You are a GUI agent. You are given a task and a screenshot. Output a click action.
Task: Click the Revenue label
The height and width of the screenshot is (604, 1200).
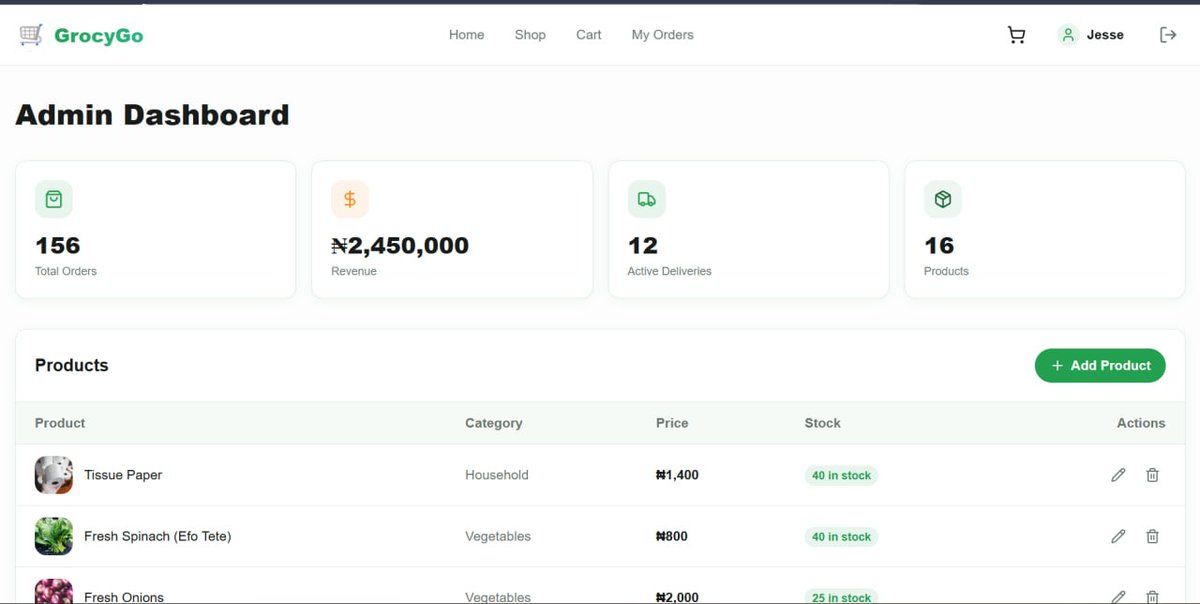(354, 271)
